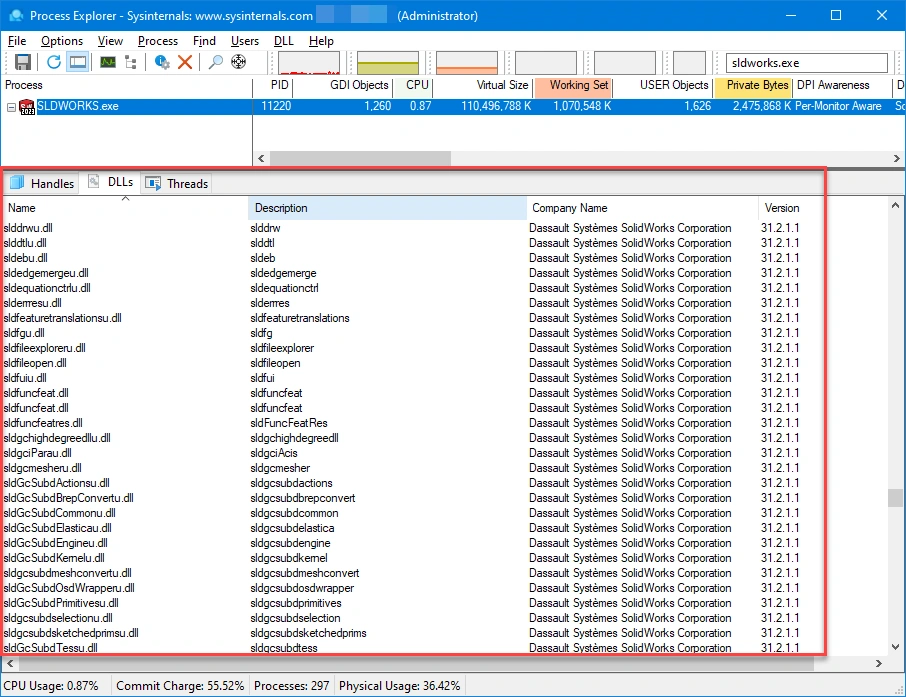Click the sldgcmesher description cell

pos(280,469)
